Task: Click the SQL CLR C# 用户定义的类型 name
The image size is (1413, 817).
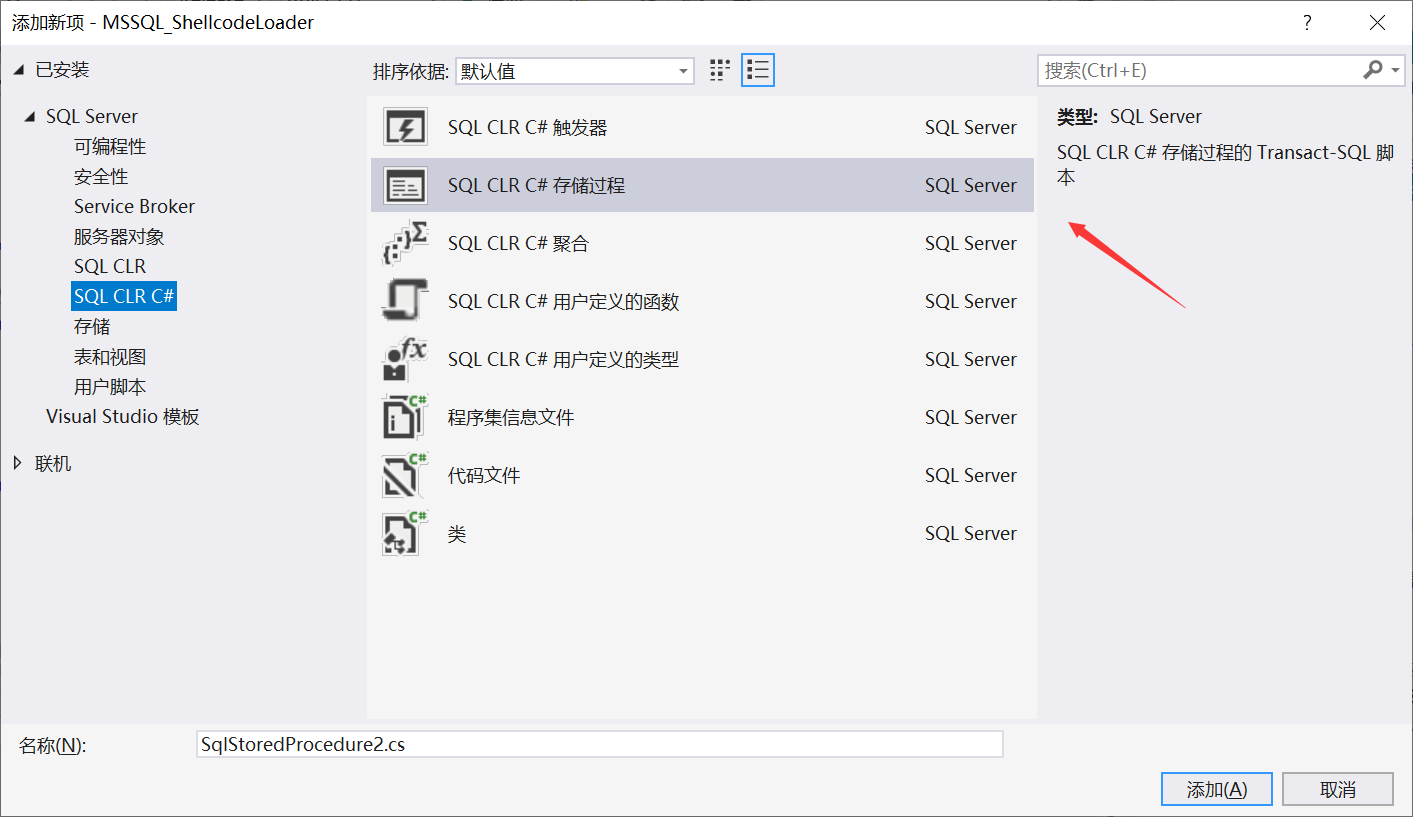Action: tap(563, 359)
